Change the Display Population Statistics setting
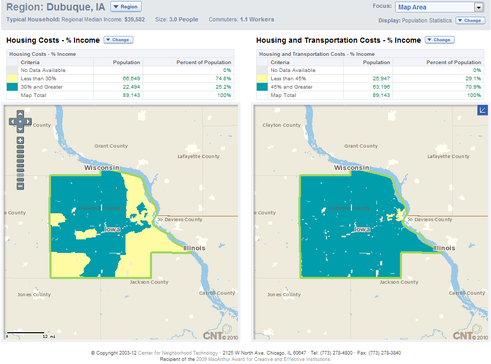Viewport: 491px width, 364px height. tap(470, 21)
